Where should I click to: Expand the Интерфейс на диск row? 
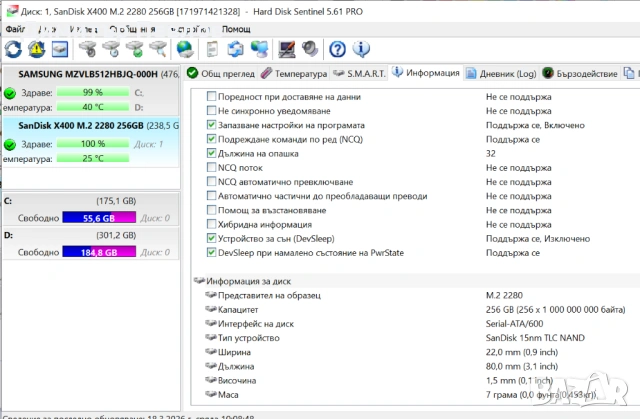pyautogui.click(x=210, y=324)
